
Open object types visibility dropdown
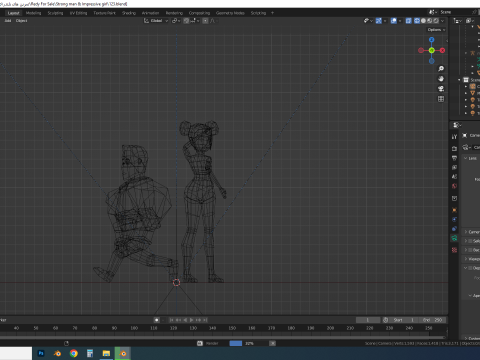point(368,21)
